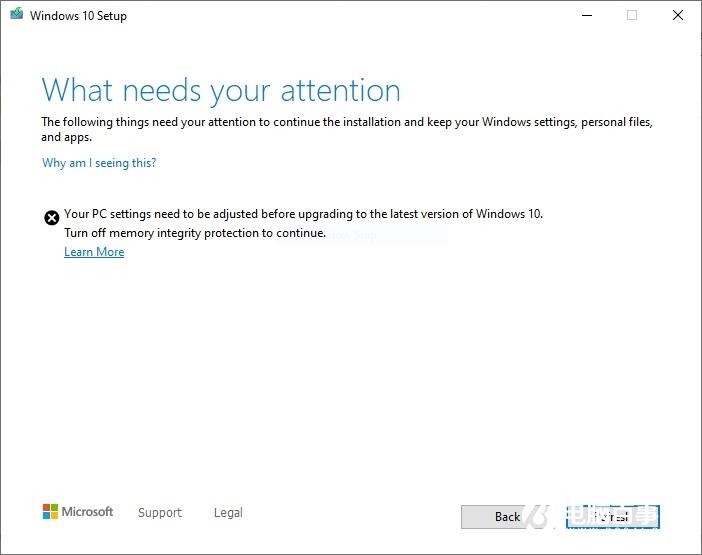Open the Legal link in footer
The height and width of the screenshot is (555, 702).
pos(228,512)
